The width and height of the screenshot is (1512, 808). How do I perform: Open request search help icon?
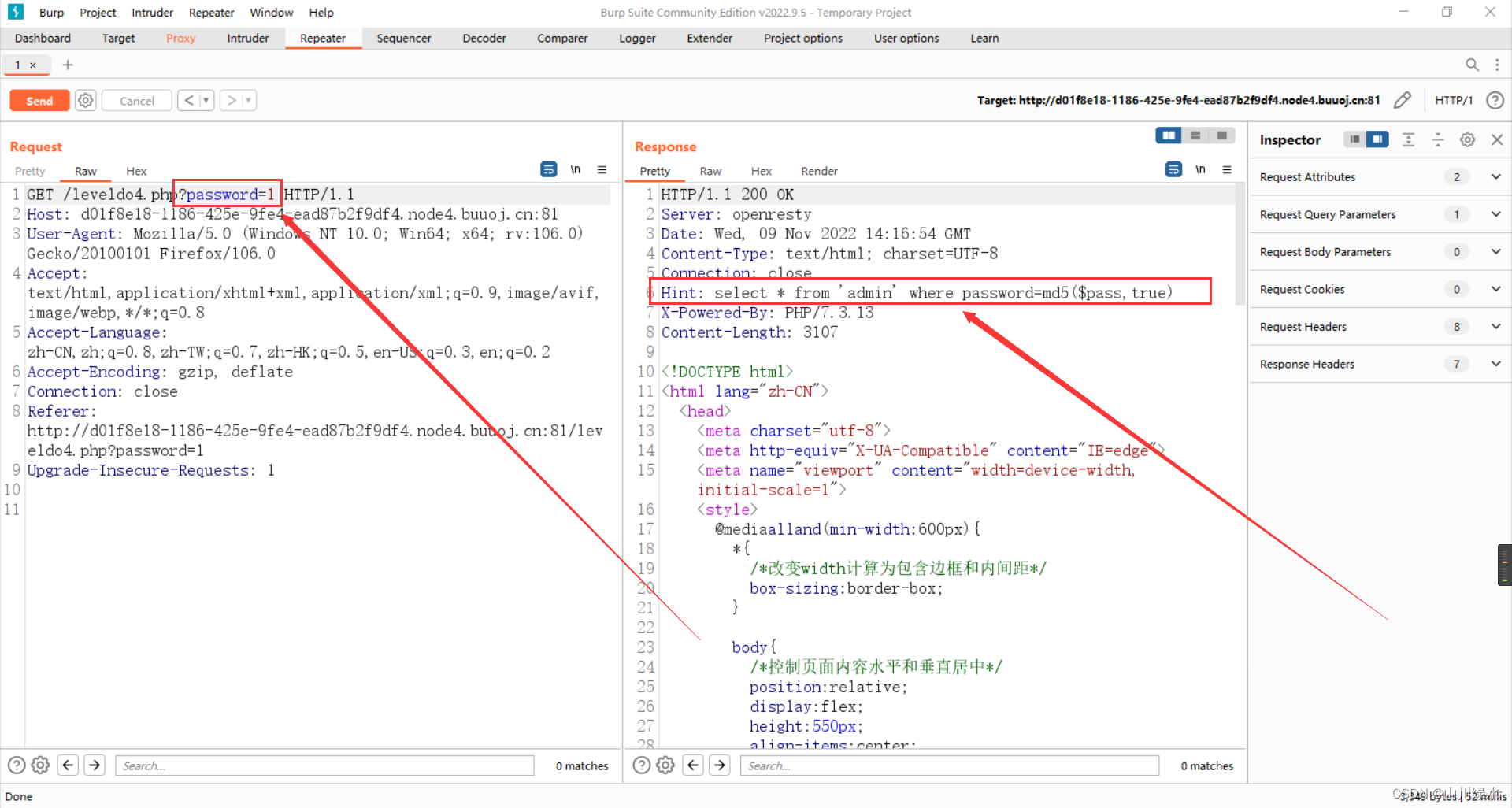(x=17, y=765)
